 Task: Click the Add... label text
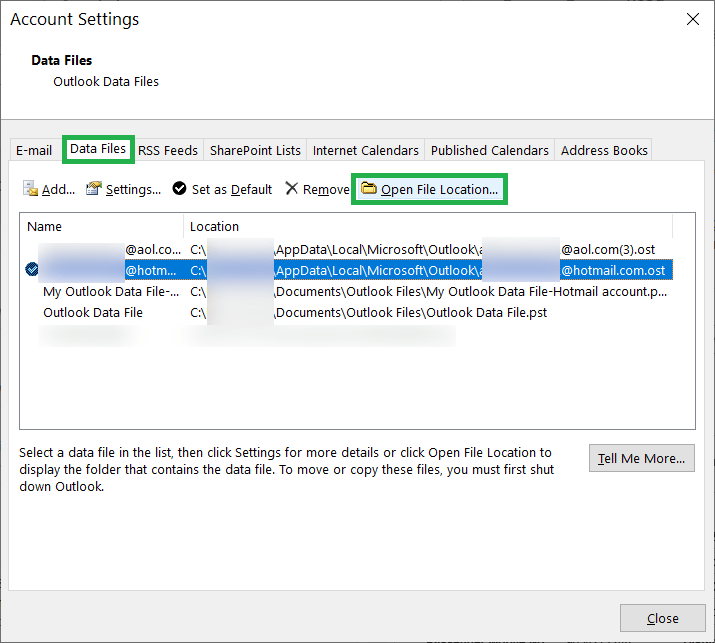click(x=58, y=189)
